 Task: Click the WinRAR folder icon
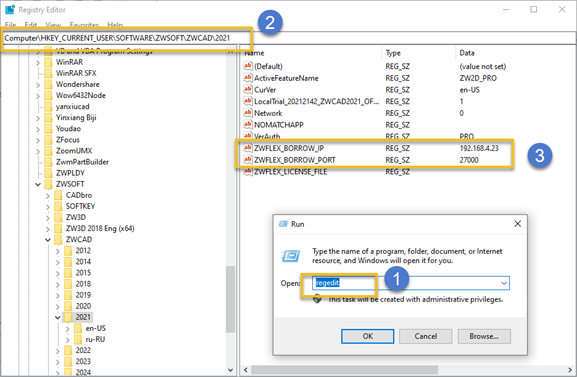point(48,62)
